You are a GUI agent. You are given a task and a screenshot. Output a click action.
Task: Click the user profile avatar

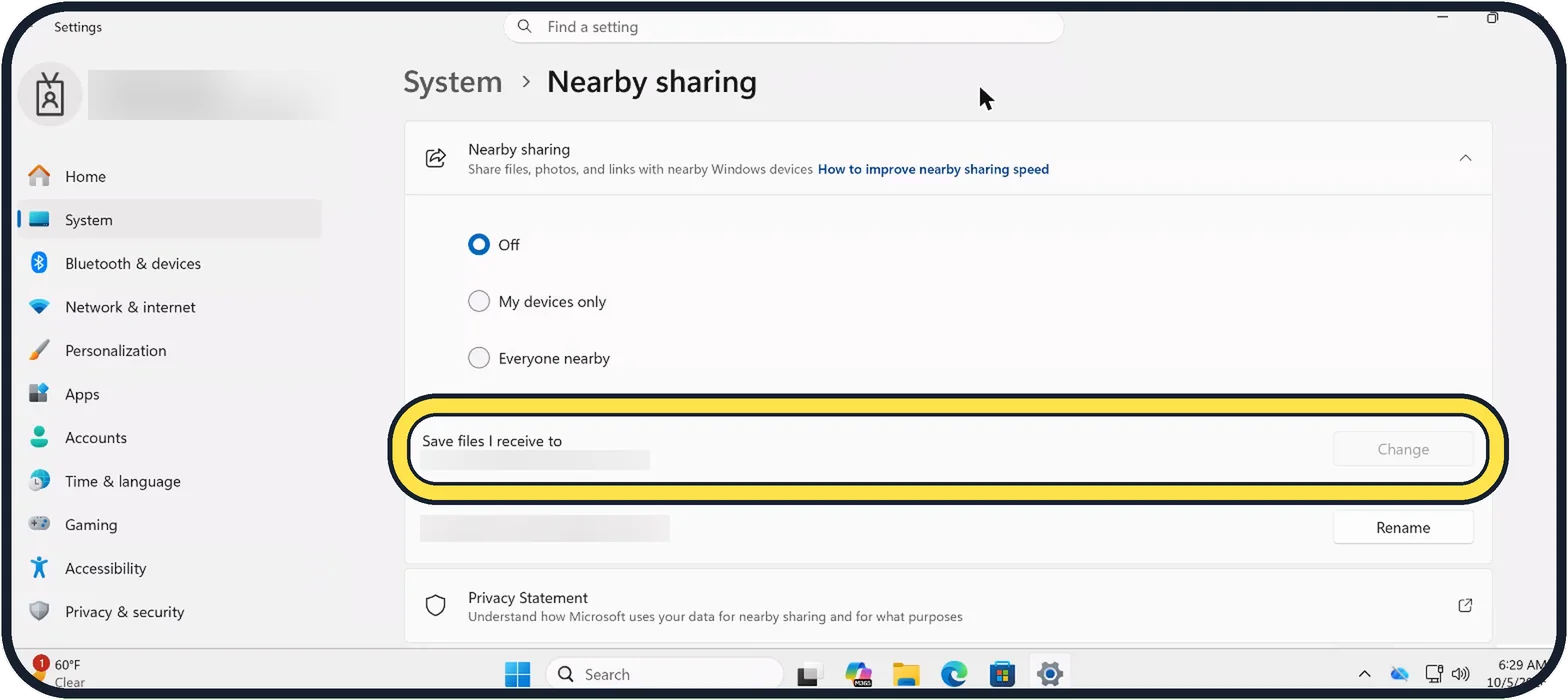(x=49, y=96)
